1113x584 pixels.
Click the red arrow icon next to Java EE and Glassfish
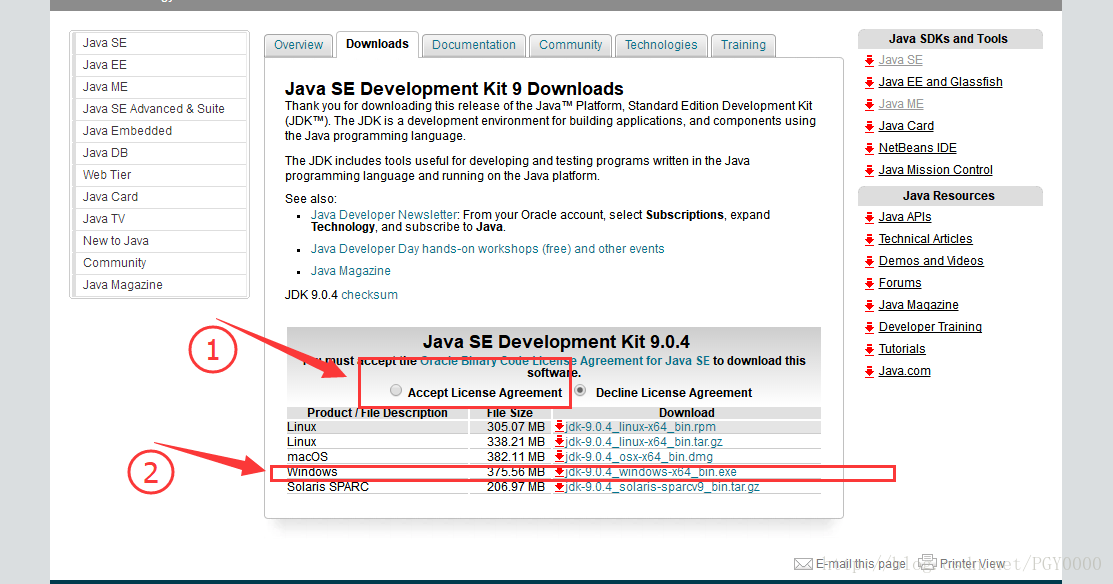click(x=870, y=82)
